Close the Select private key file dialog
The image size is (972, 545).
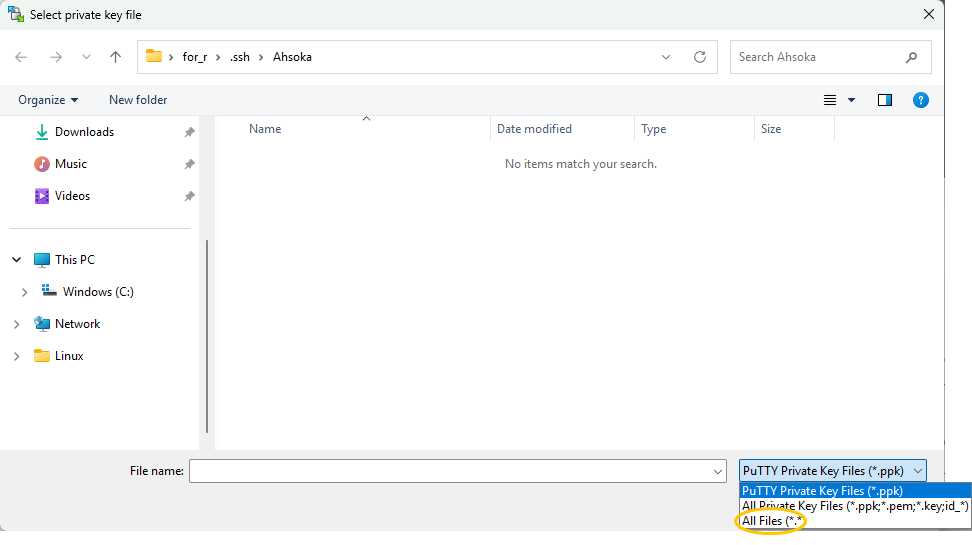929,14
